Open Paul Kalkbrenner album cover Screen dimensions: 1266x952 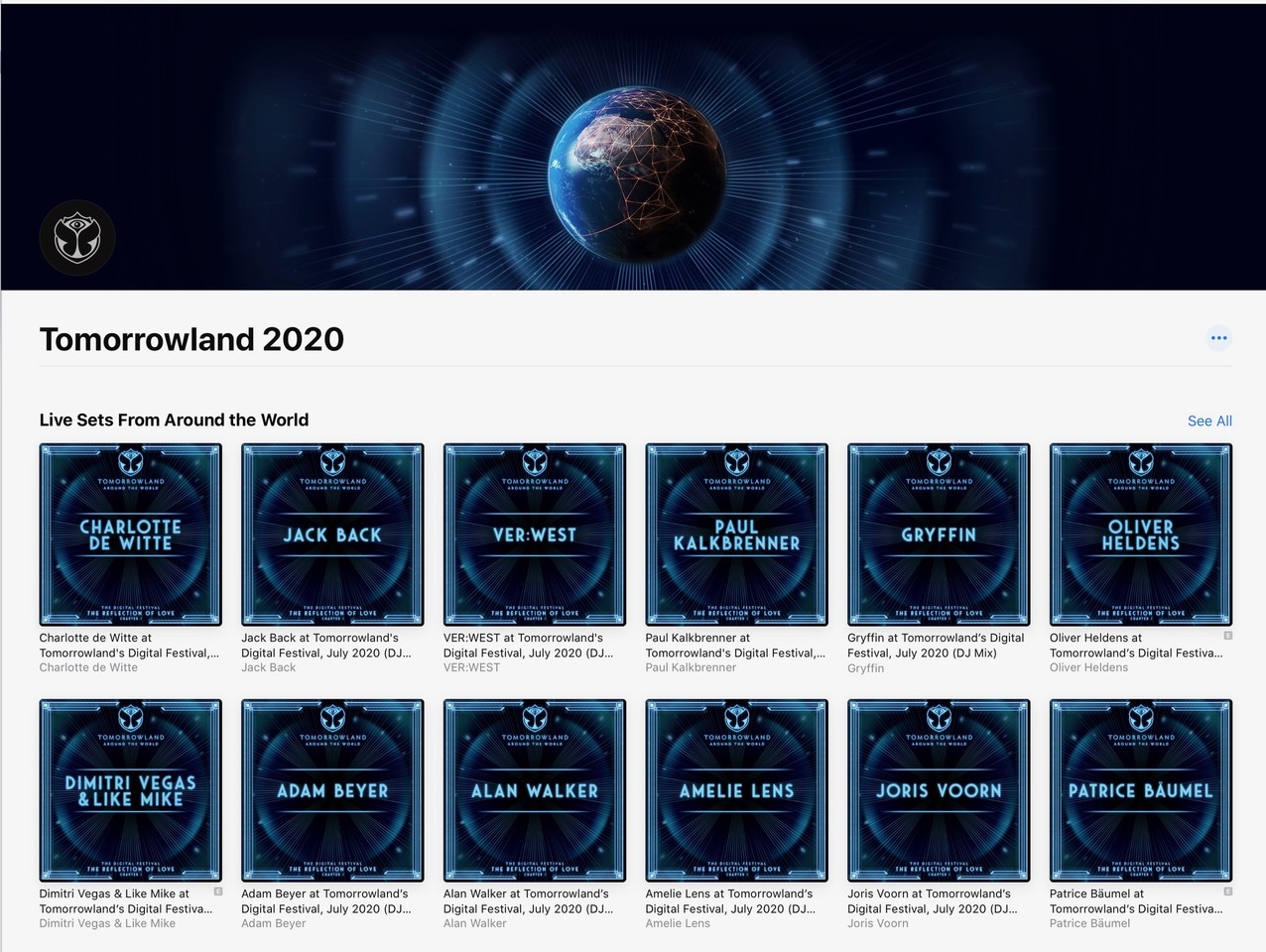click(x=736, y=535)
